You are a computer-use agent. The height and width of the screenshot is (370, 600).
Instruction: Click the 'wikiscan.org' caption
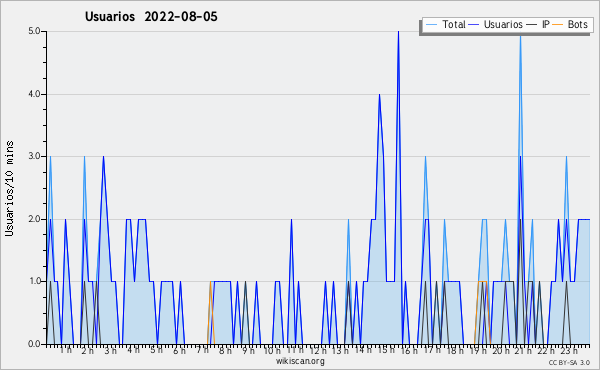(x=300, y=361)
